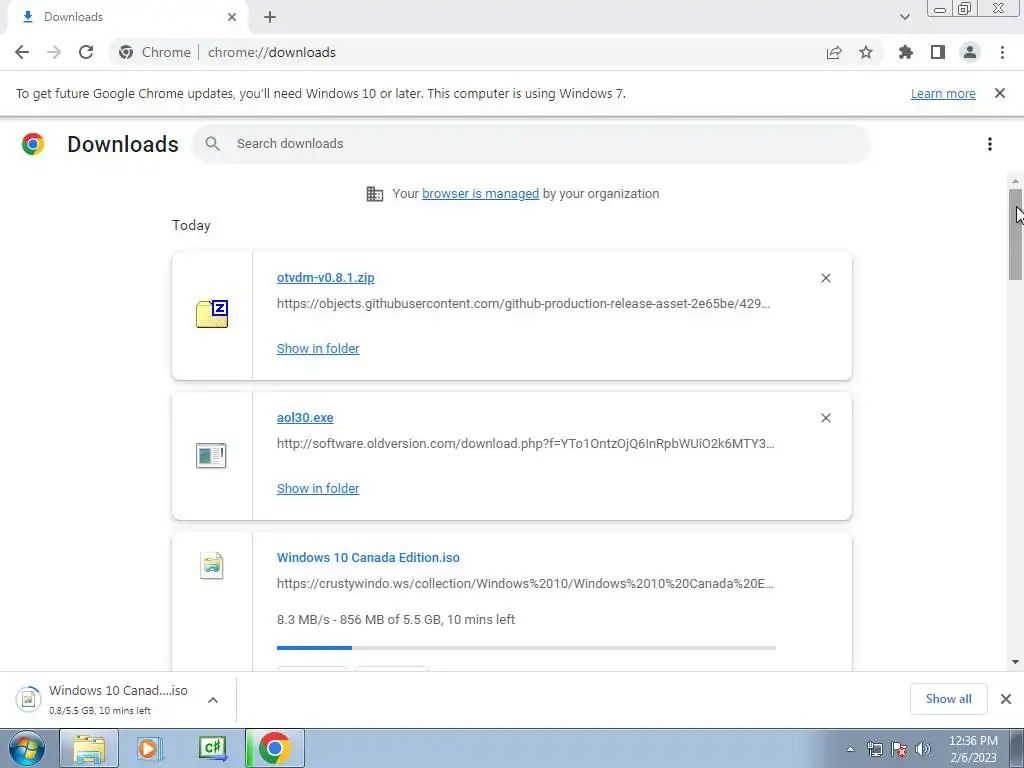Switch to Chrome on the taskbar
Viewport: 1024px width, 768px height.
[274, 748]
